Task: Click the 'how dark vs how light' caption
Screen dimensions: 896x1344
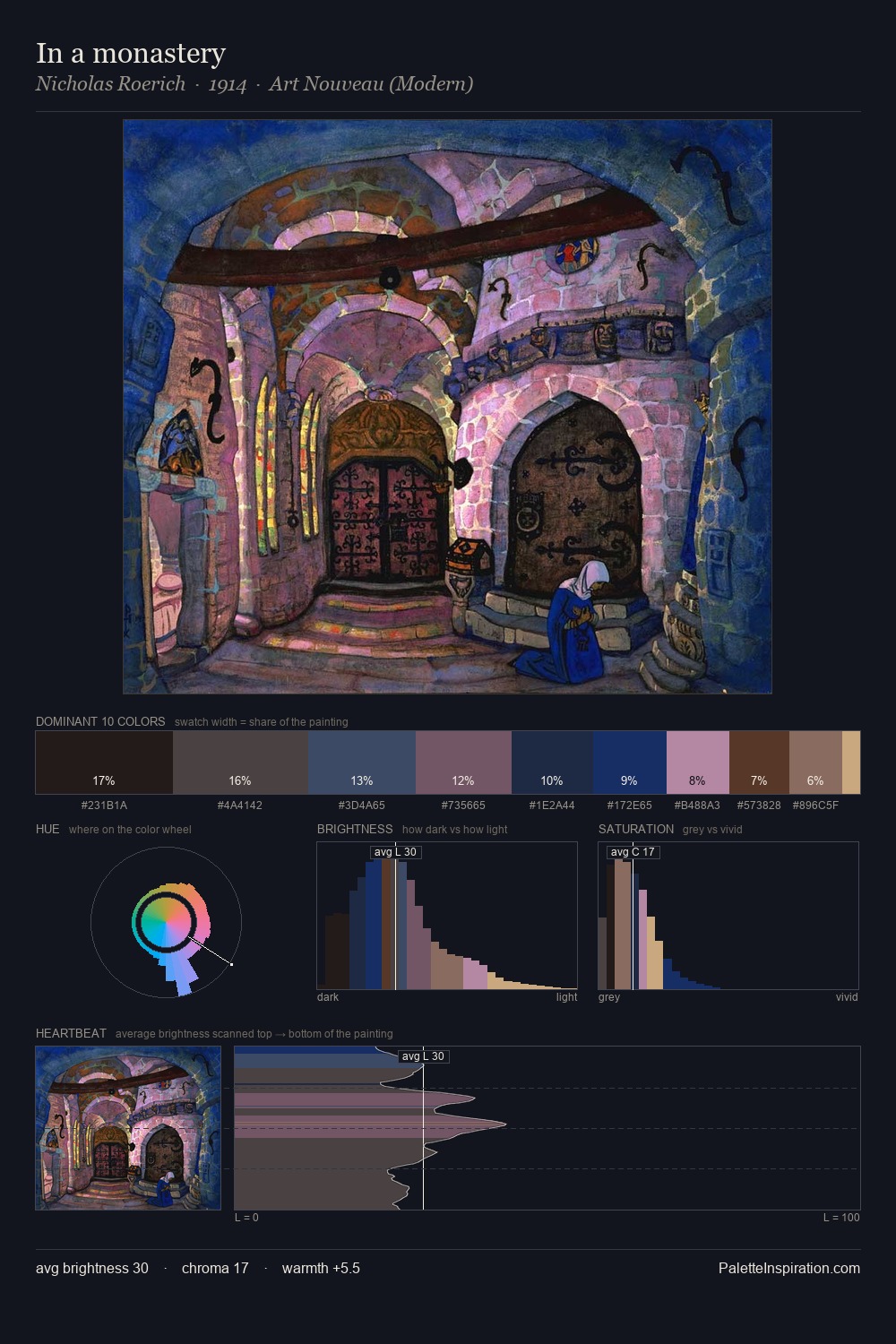Action: tap(455, 829)
